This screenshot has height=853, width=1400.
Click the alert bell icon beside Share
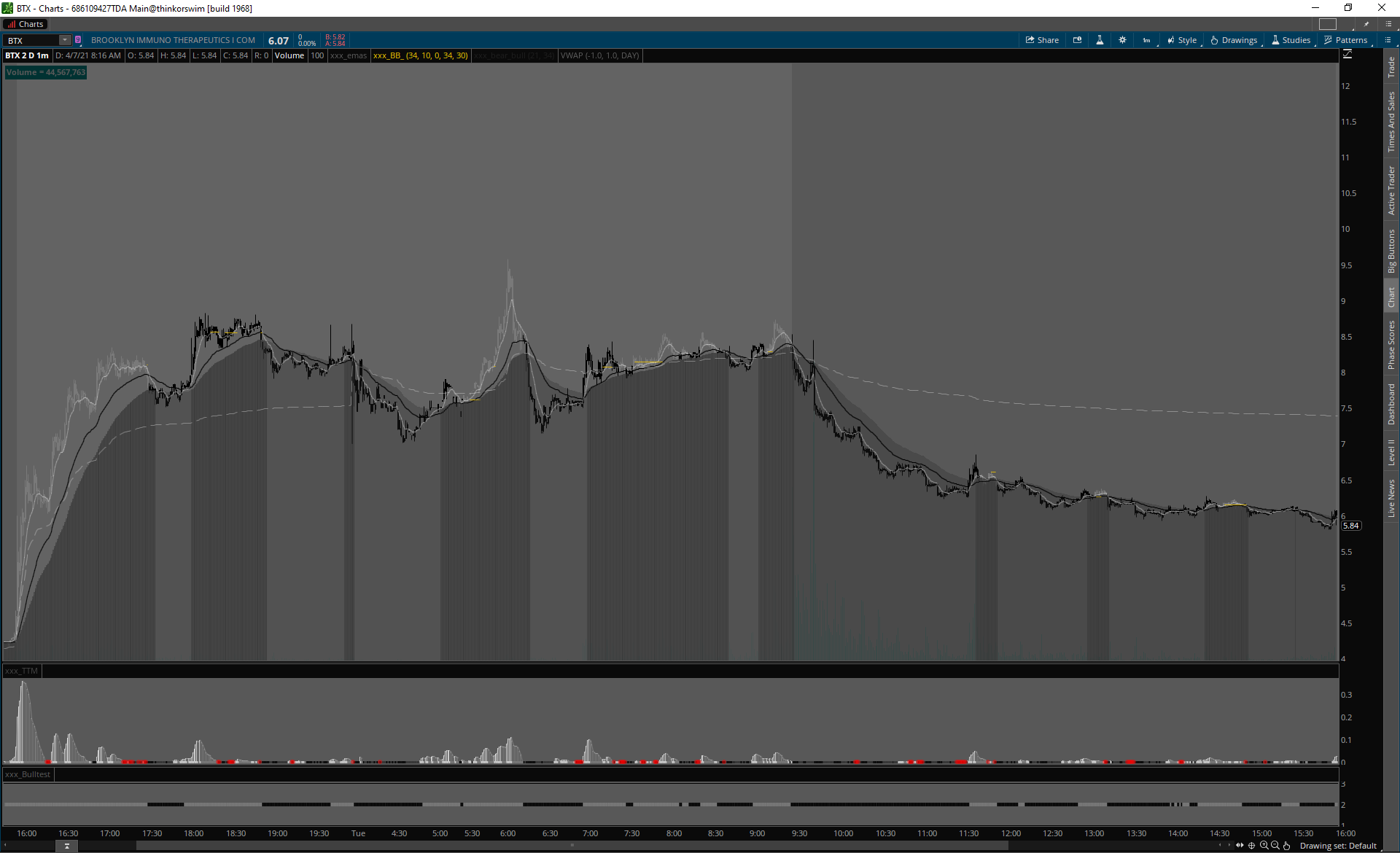(1077, 40)
